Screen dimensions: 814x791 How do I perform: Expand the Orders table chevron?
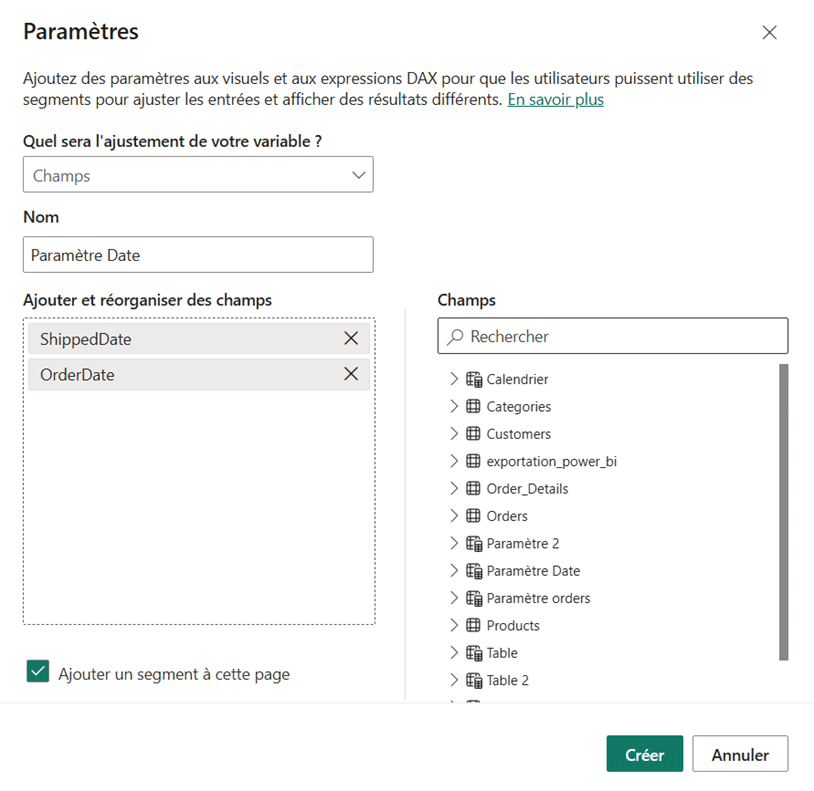(x=453, y=516)
